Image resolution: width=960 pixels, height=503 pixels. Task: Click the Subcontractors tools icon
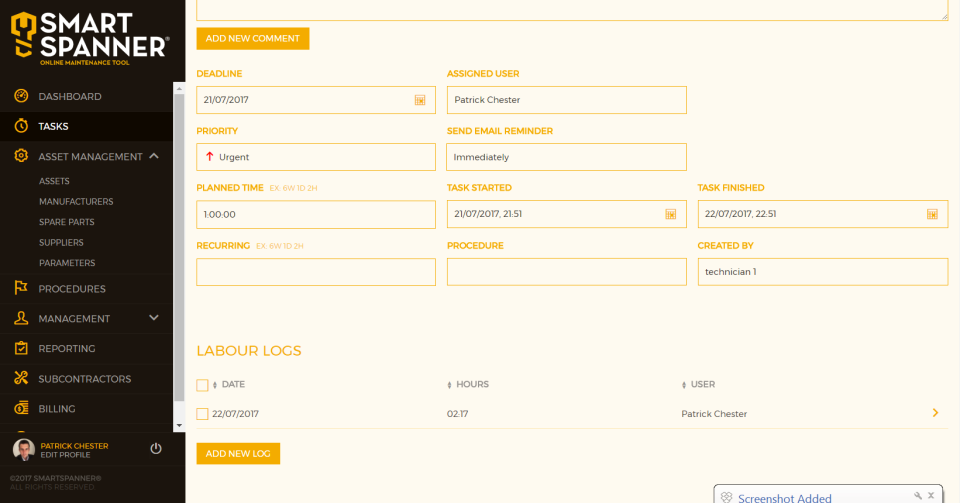click(21, 378)
